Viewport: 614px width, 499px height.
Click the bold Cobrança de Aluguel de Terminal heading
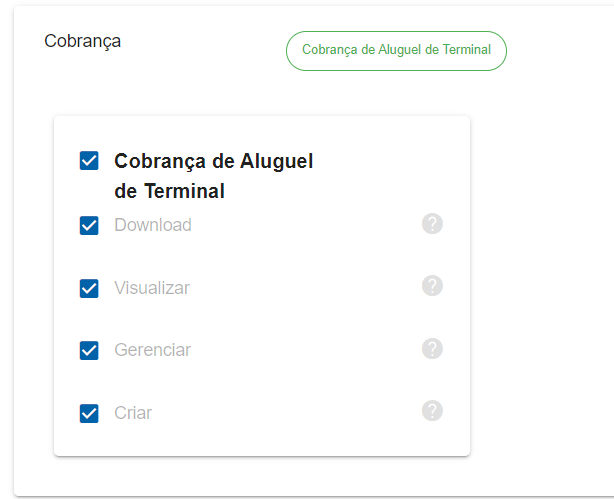(x=213, y=176)
